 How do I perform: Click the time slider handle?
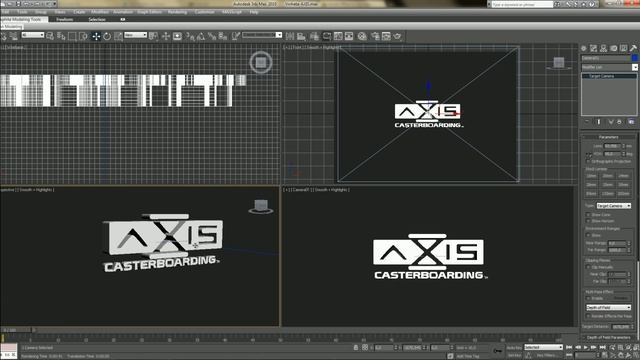click(16, 330)
